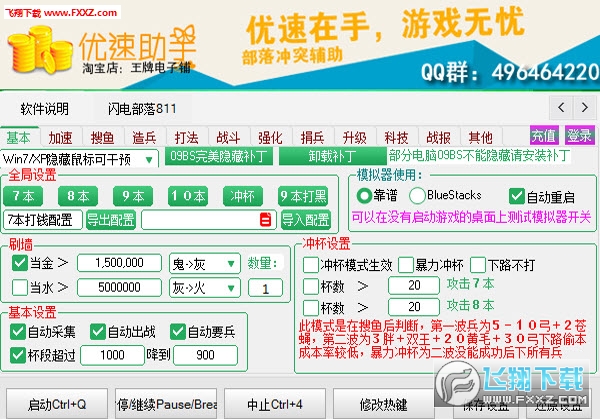600x419 pixels.
Task: Uncheck the 自动重启 checkbox
Action: pos(517,196)
